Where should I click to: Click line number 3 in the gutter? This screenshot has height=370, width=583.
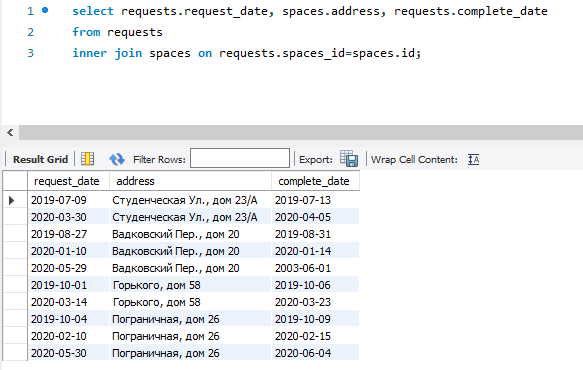point(30,53)
